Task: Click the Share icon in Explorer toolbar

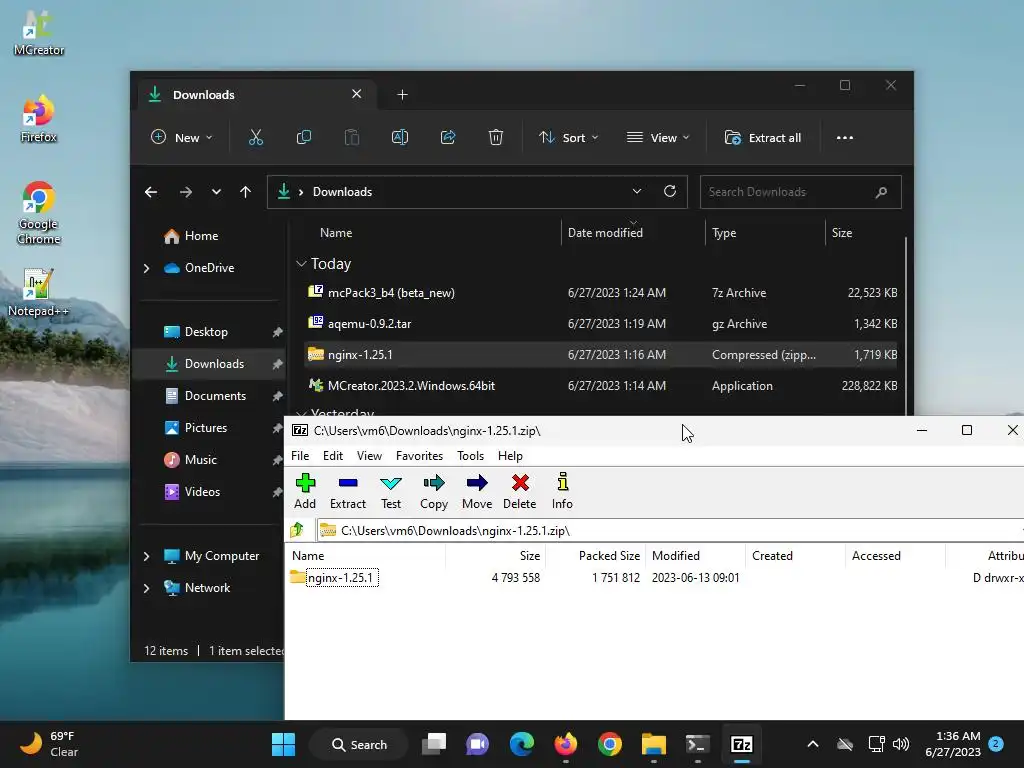Action: pos(448,138)
